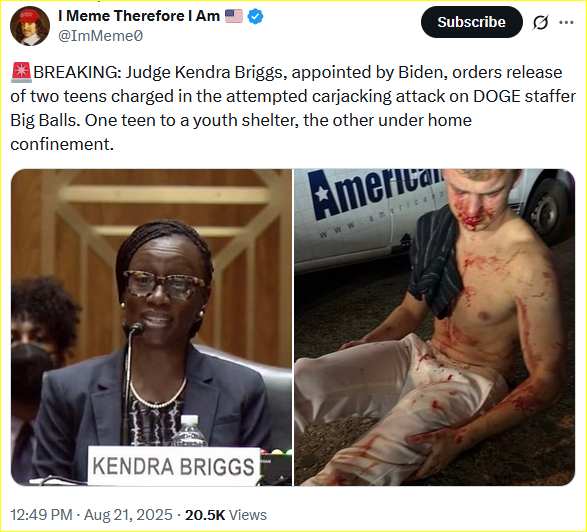Click the word BREAKING in the tweet text
This screenshot has width=587, height=532.
coord(77,72)
